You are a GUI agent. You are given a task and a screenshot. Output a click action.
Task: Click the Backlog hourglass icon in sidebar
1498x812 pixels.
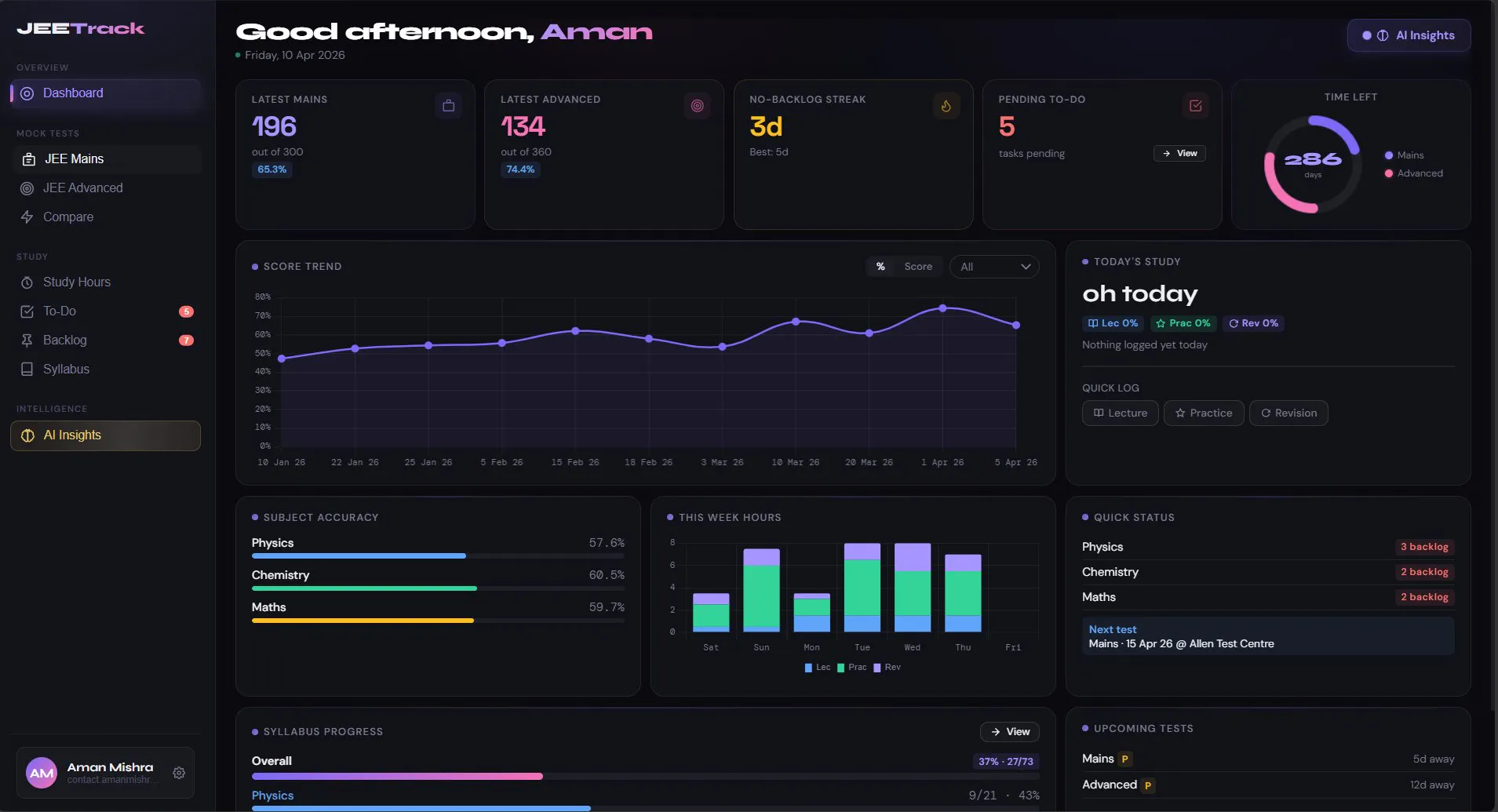click(27, 340)
